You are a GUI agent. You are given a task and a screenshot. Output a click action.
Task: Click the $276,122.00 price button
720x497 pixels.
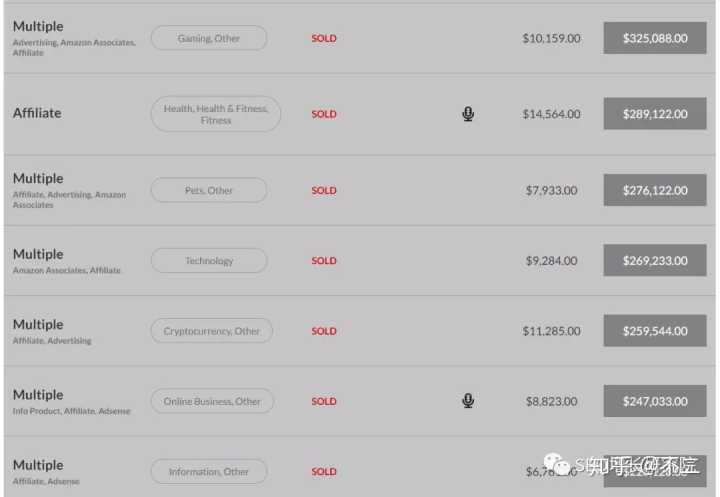pyautogui.click(x=655, y=190)
